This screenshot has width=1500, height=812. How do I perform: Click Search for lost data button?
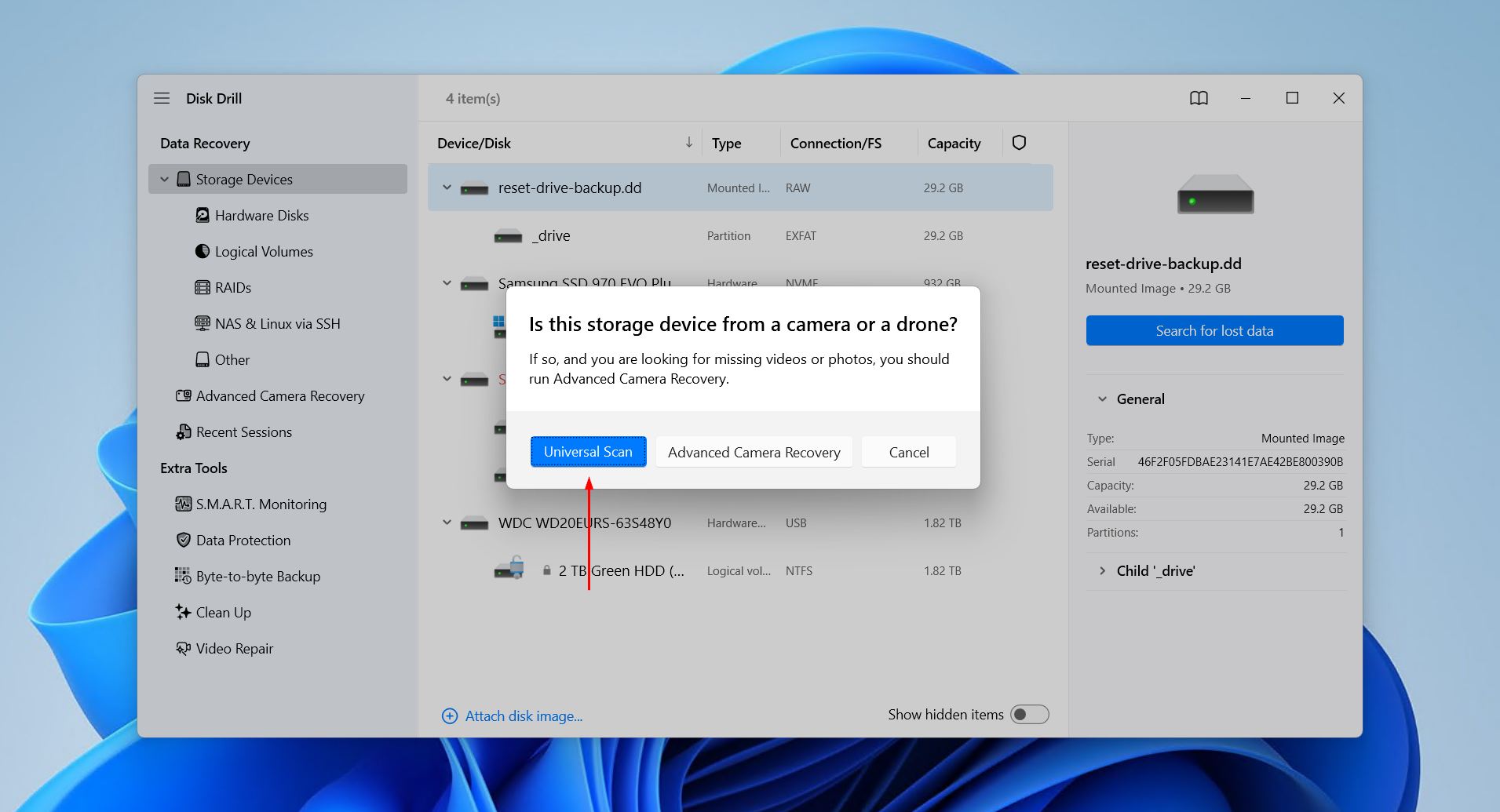coord(1214,330)
